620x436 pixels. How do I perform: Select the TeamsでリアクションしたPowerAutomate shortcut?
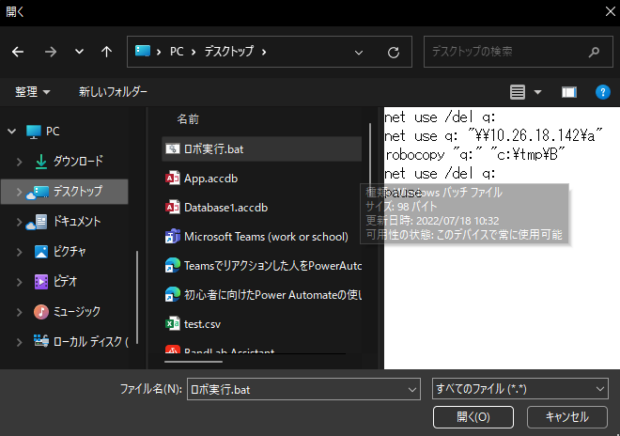point(262,266)
